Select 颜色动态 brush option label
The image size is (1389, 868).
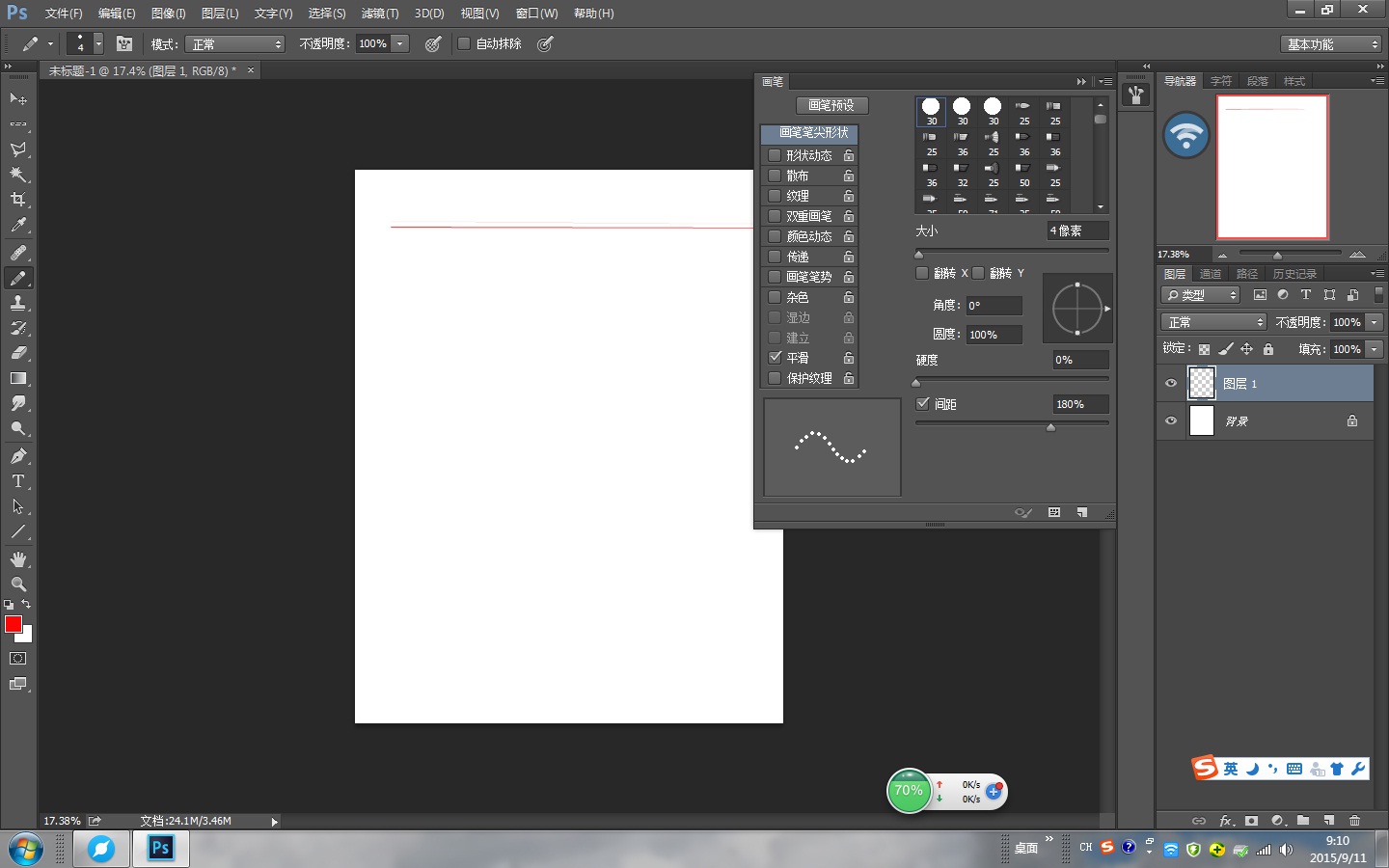(x=809, y=236)
